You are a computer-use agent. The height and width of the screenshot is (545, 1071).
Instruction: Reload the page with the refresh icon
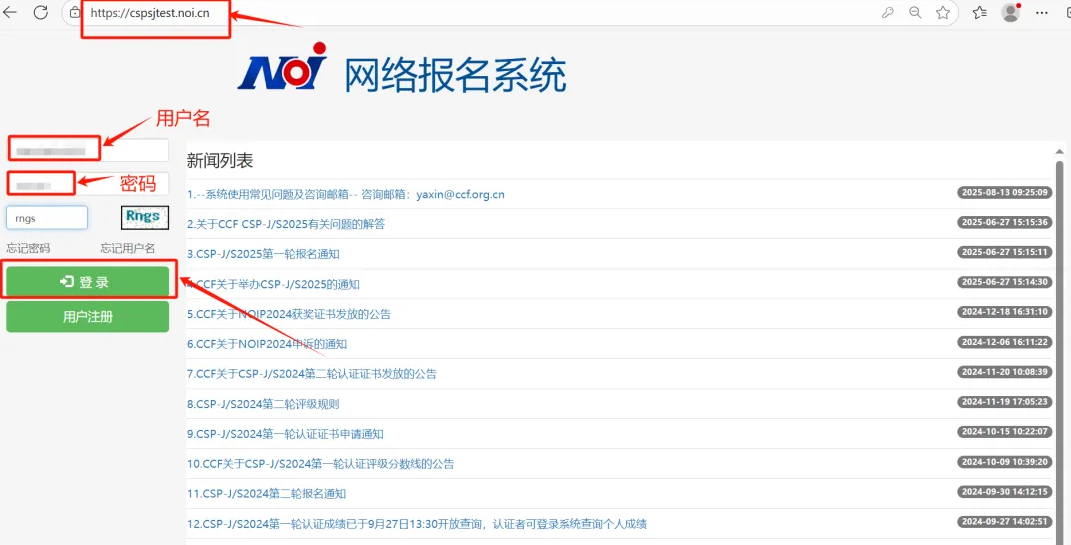[41, 13]
